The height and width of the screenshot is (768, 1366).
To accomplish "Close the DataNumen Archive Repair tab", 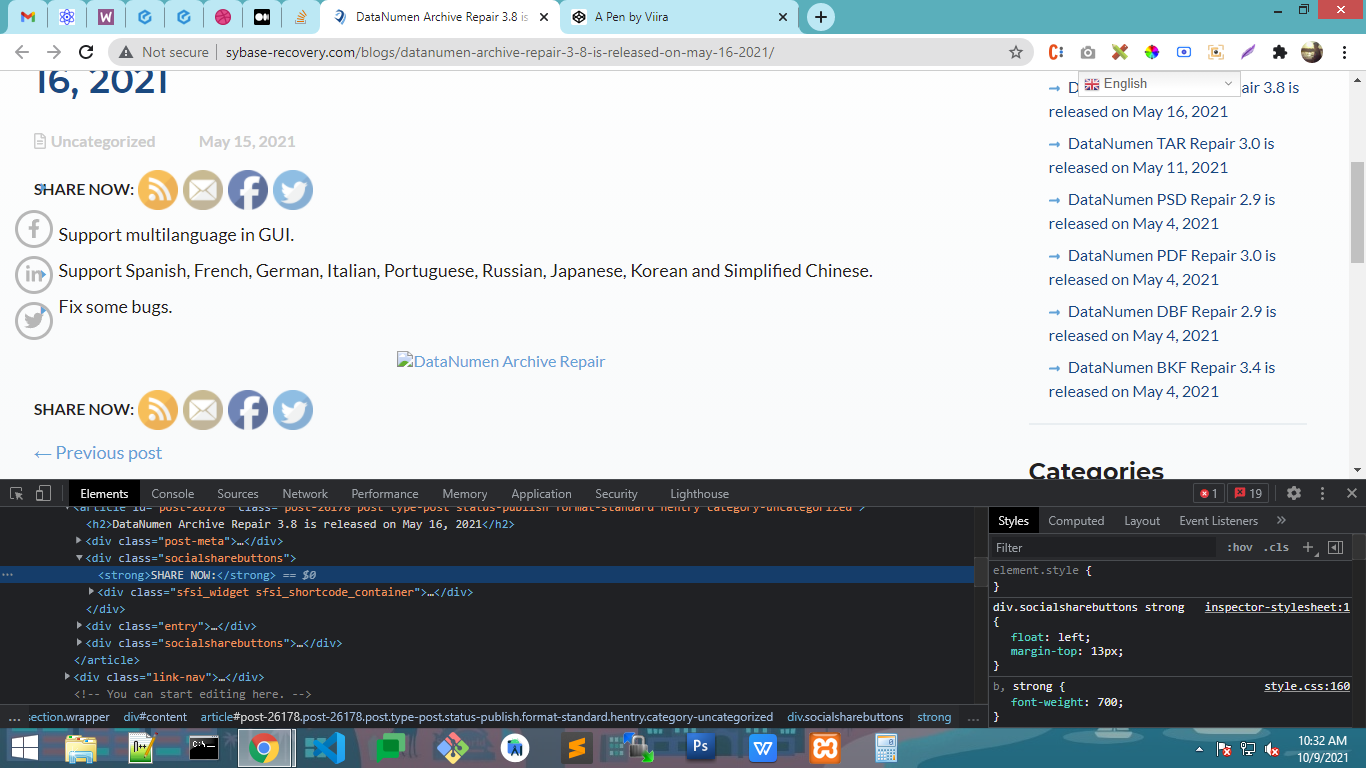I will click(x=543, y=17).
